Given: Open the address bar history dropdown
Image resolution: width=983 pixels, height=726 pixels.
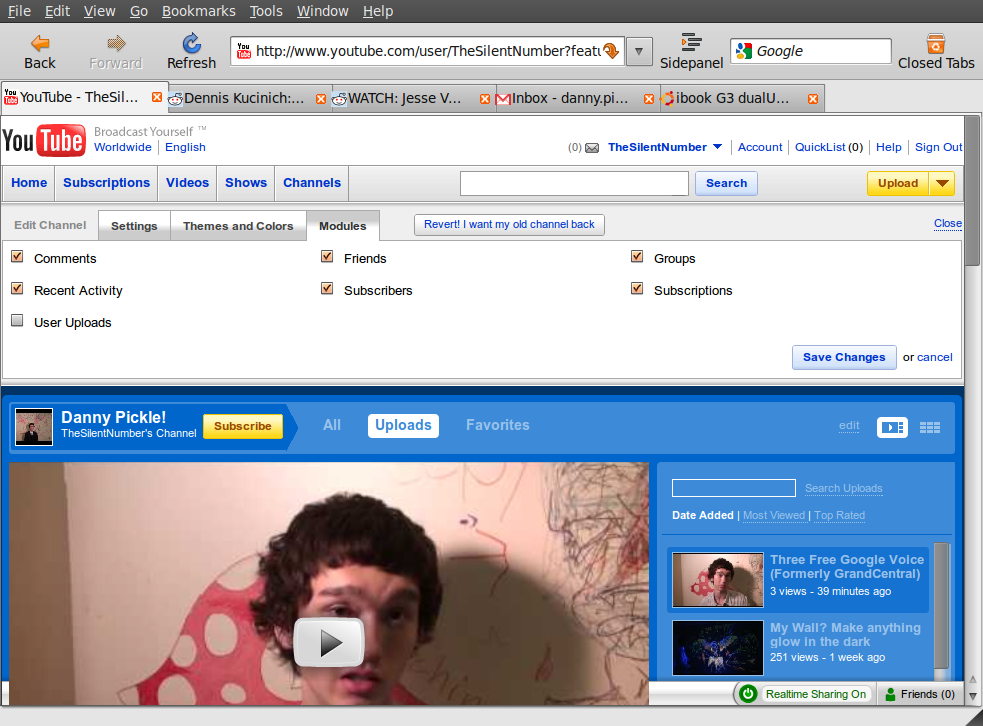Looking at the screenshot, I should [639, 51].
